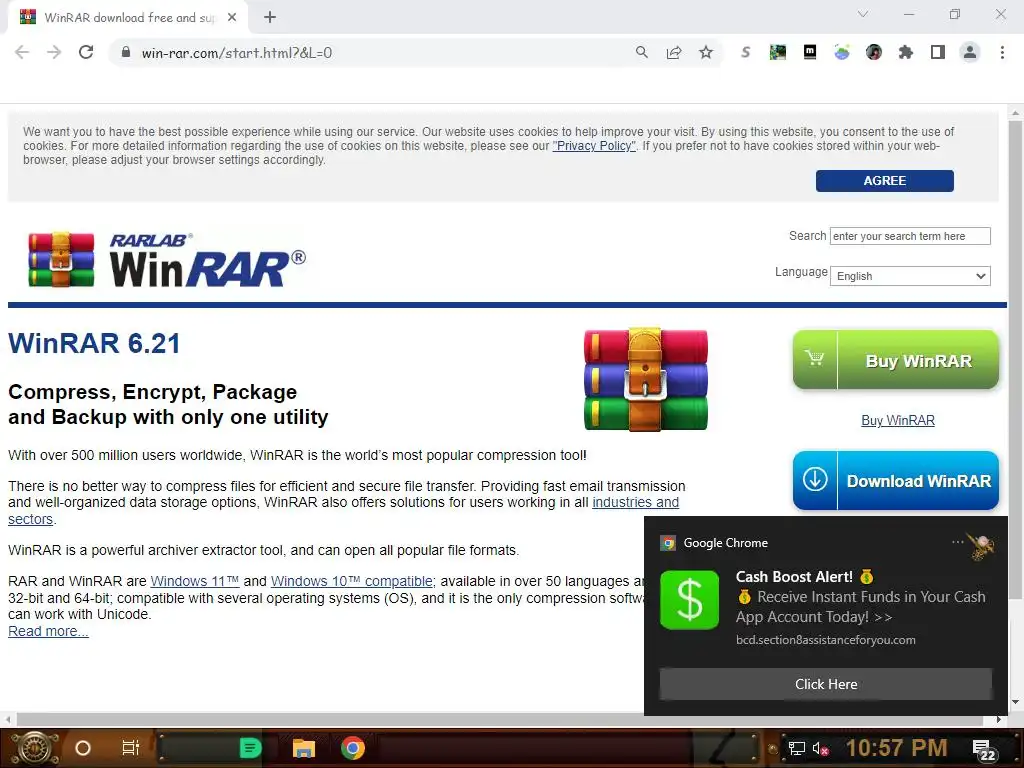The image size is (1024, 768).
Task: Open the green notes app in taskbar
Action: coord(250,748)
